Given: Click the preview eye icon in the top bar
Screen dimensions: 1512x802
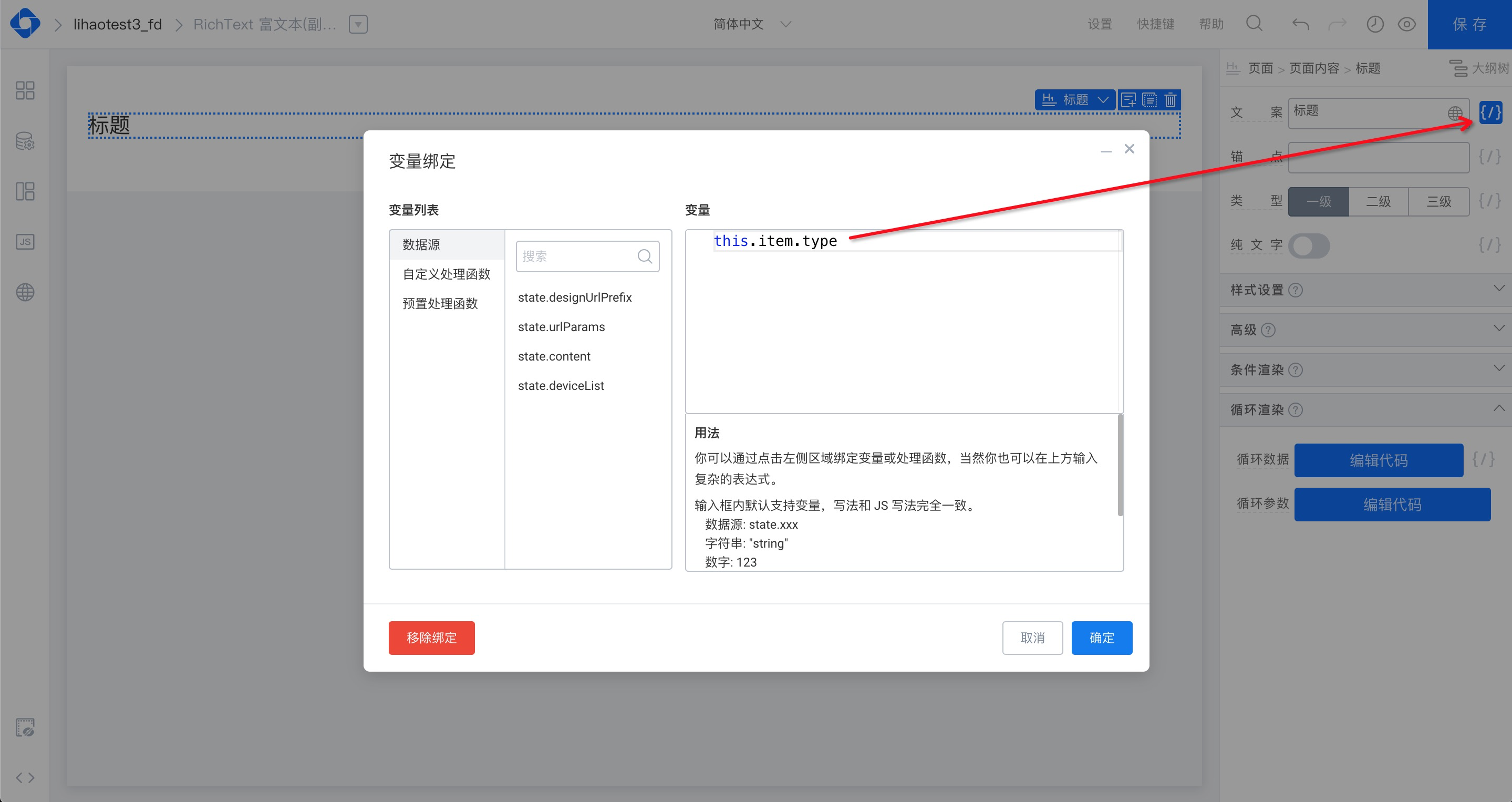Looking at the screenshot, I should pos(1407,24).
